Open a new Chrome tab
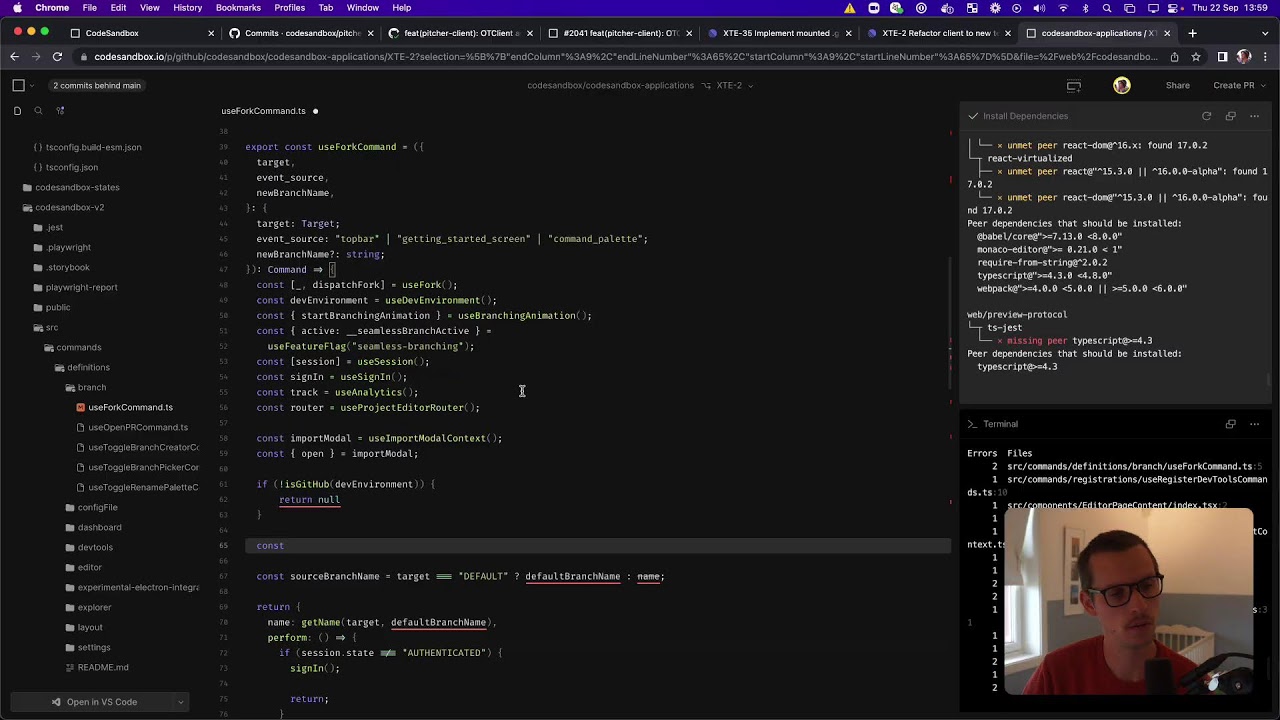Screen dimensions: 1280x720 tap(1192, 33)
